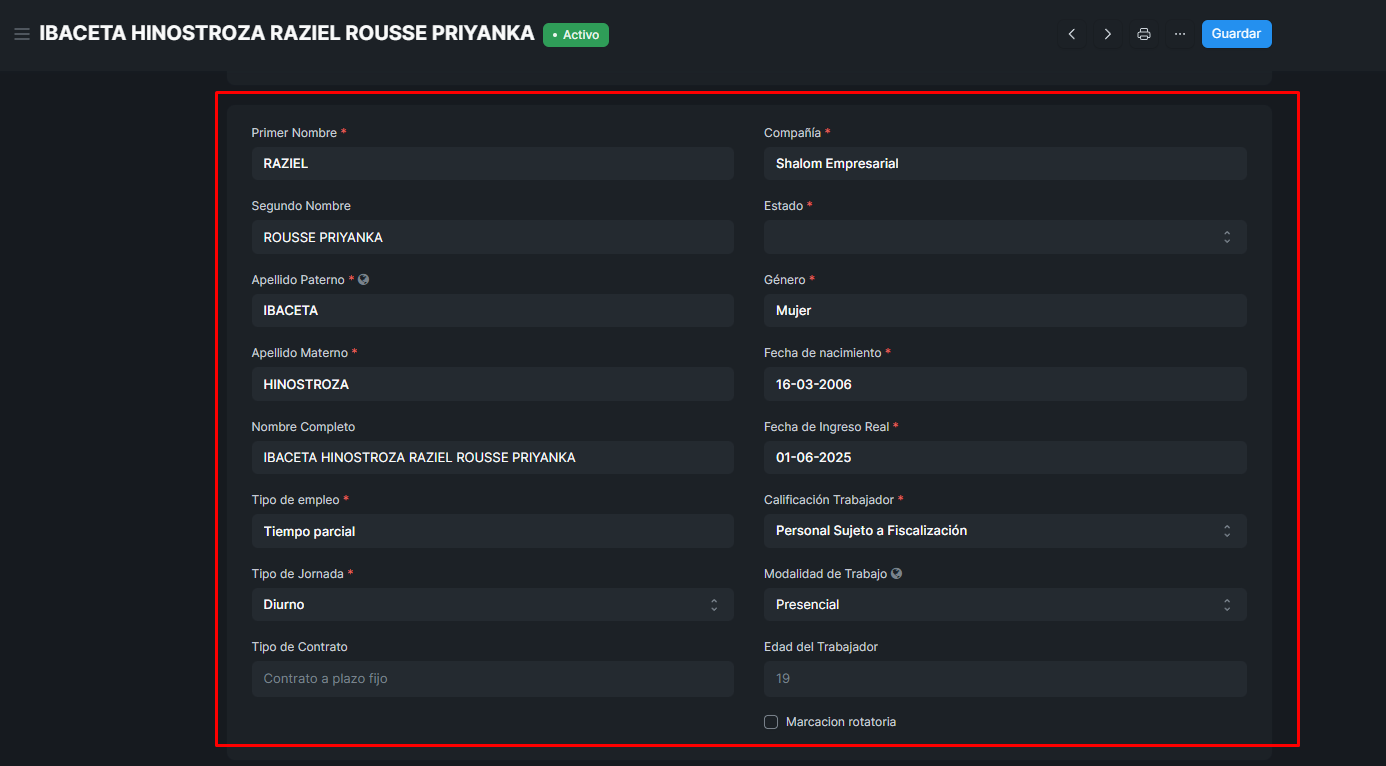
Task: Toggle the sidebar hamburger menu icon
Action: pos(21,34)
